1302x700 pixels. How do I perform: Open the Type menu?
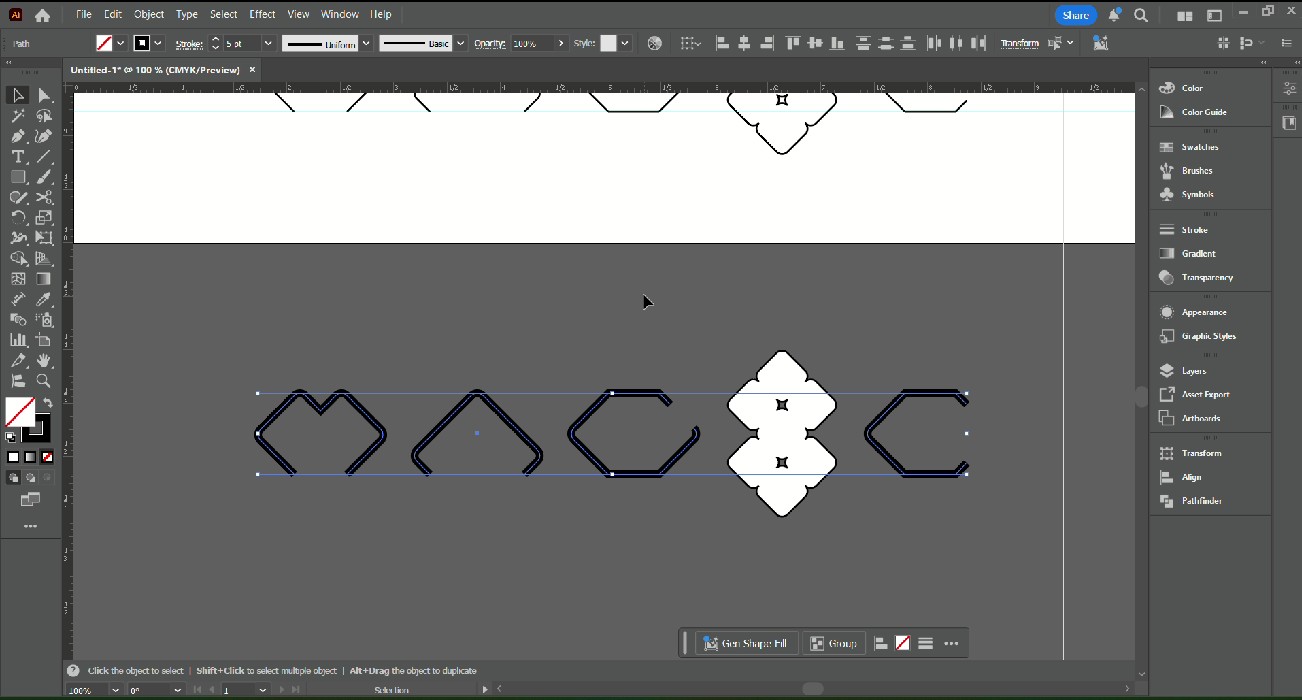point(187,14)
